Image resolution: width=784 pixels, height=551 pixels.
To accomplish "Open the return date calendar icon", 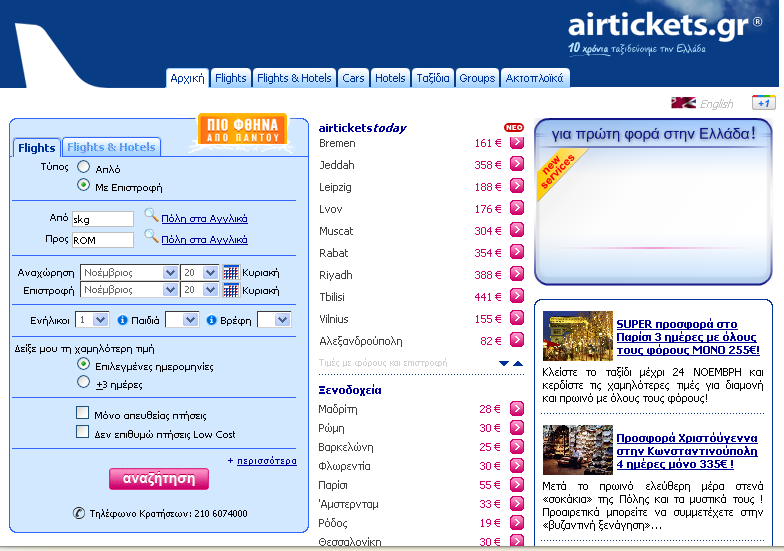I will click(x=230, y=290).
